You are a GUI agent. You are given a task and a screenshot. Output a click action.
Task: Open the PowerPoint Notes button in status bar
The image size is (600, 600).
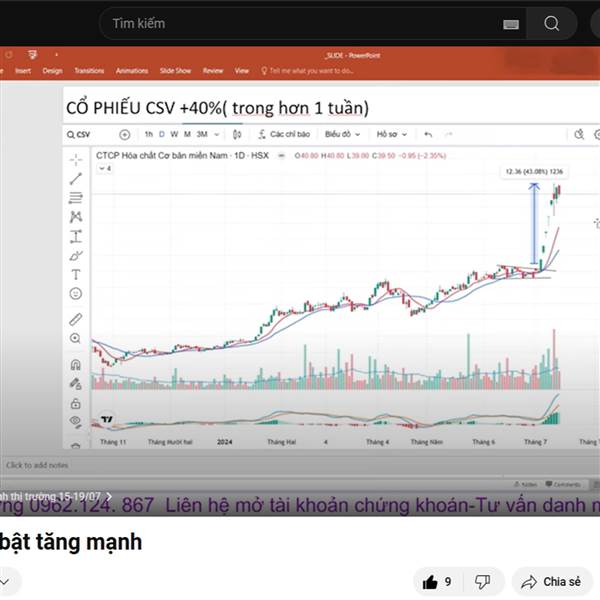[x=525, y=484]
